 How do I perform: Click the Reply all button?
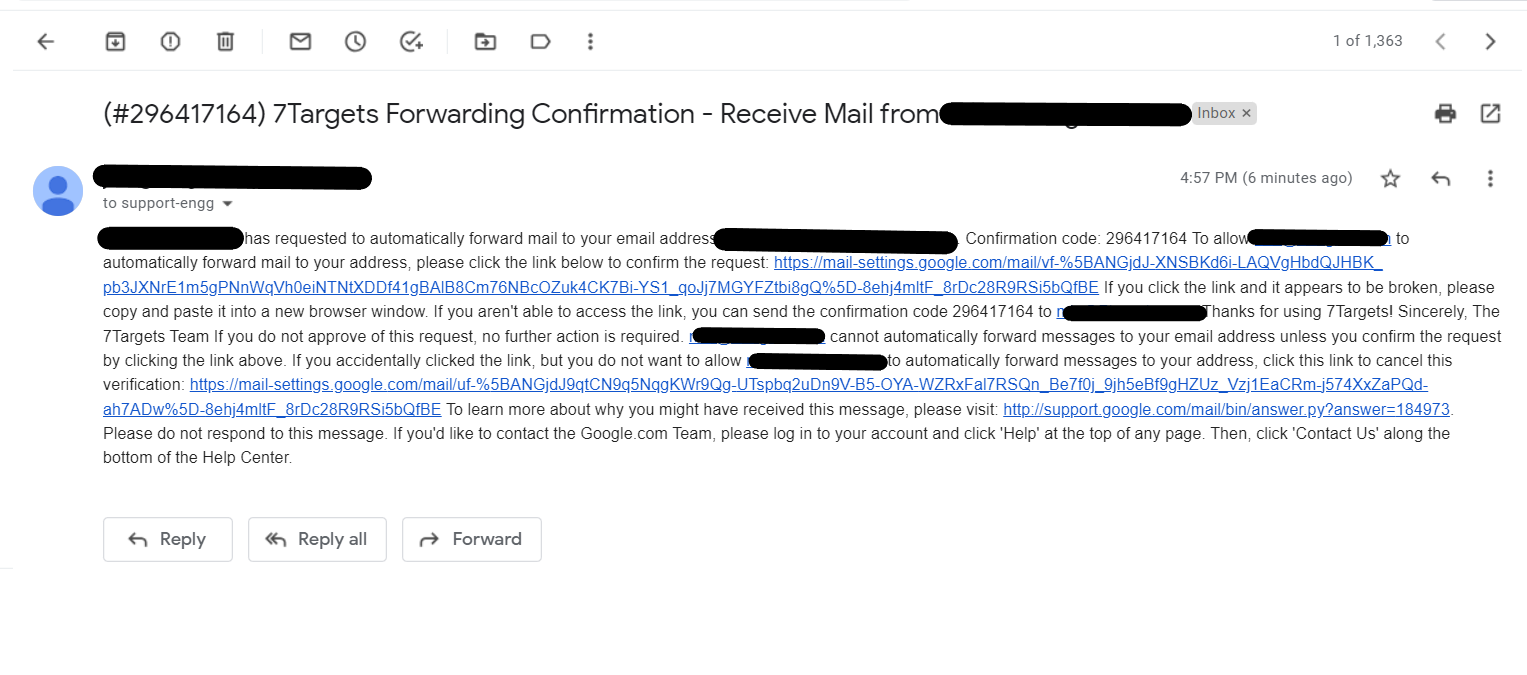[x=318, y=539]
